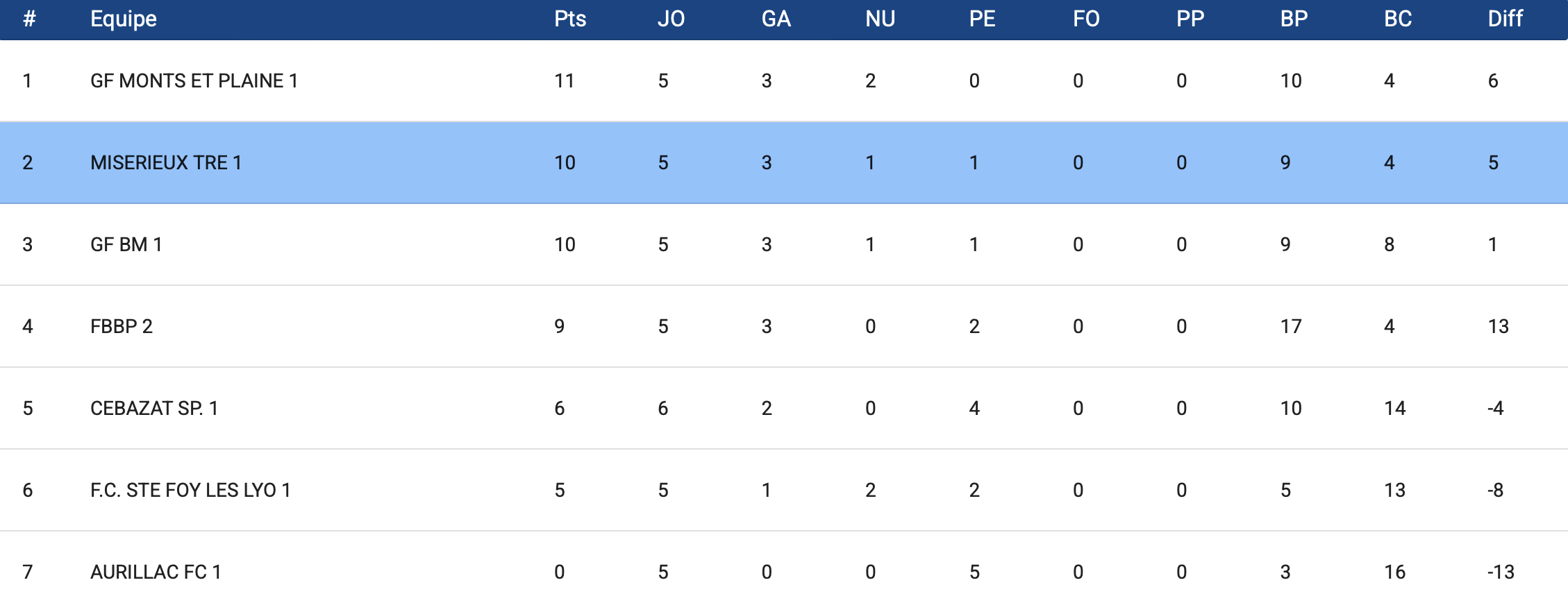The width and height of the screenshot is (1568, 612).
Task: Click the PE column header
Action: [982, 19]
